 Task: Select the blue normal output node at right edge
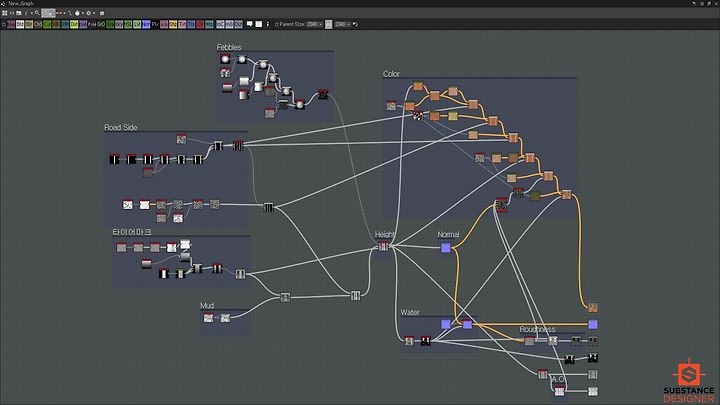[593, 324]
